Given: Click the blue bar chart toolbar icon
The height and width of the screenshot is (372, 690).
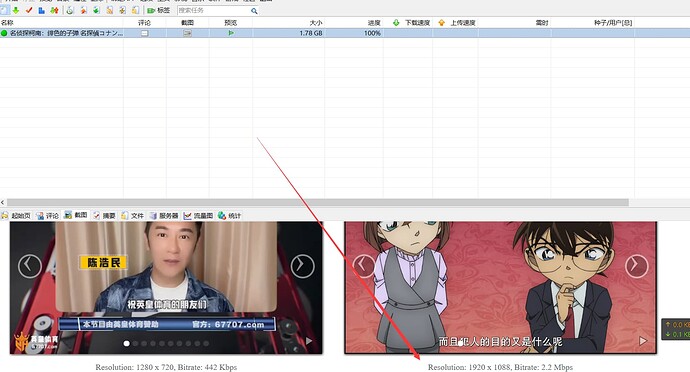Looking at the screenshot, I should coord(41,10).
